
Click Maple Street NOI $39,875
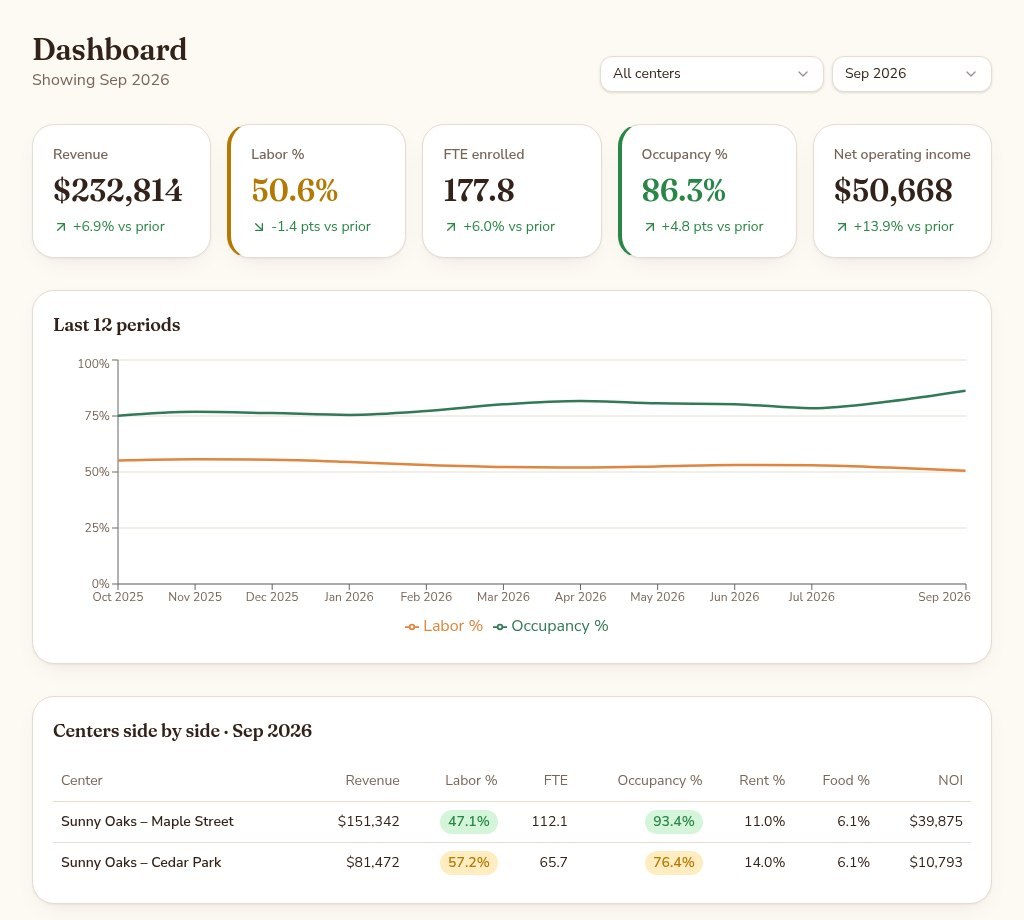coord(936,821)
